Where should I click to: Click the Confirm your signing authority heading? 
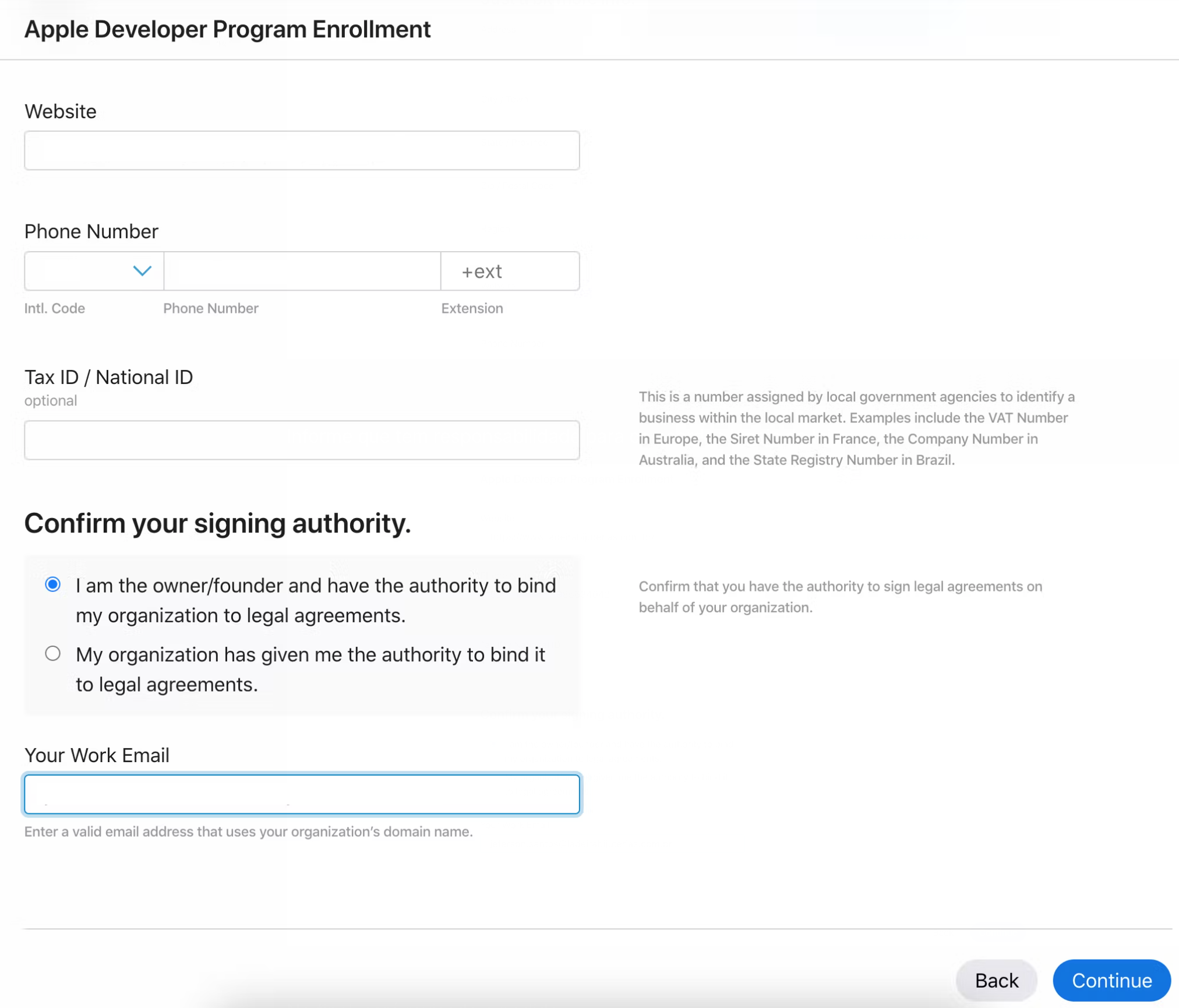coord(217,523)
